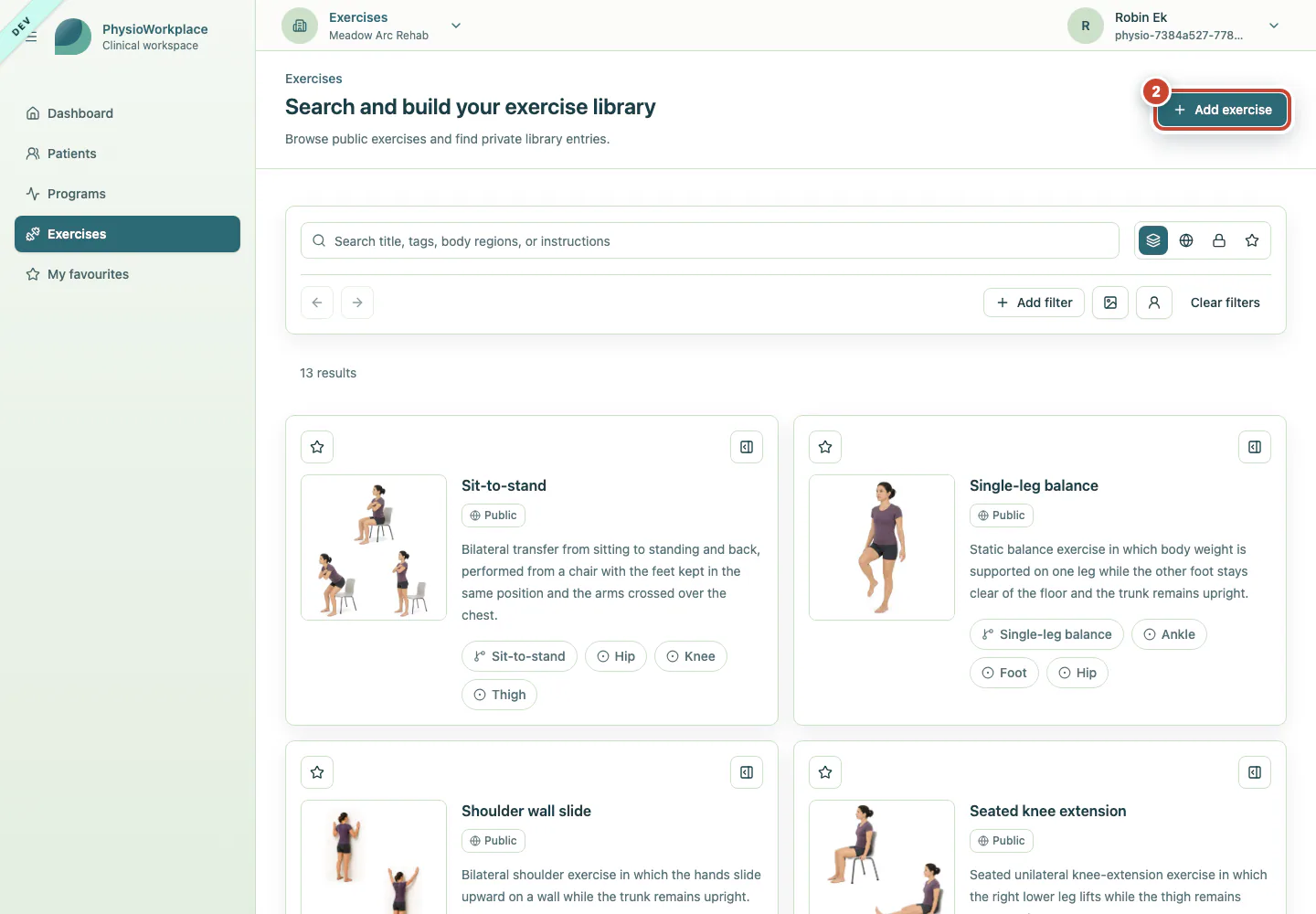Open side panel for Seated knee extension card

click(1255, 772)
